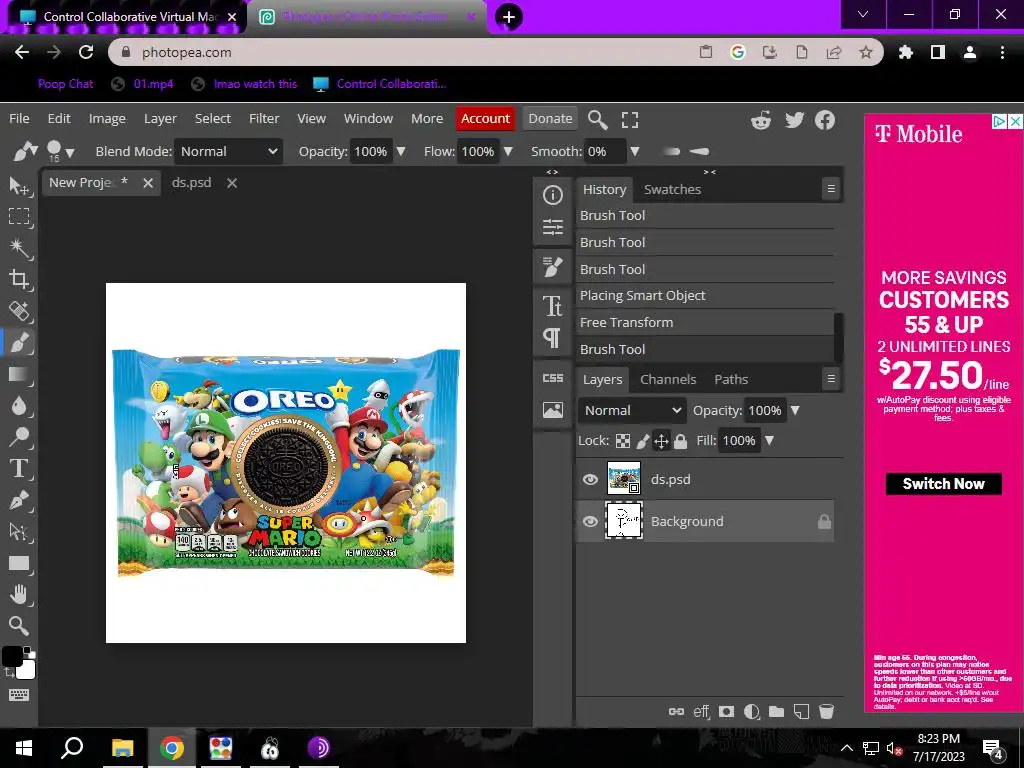Open the Reddit link icon
The image size is (1024, 768).
[761, 120]
